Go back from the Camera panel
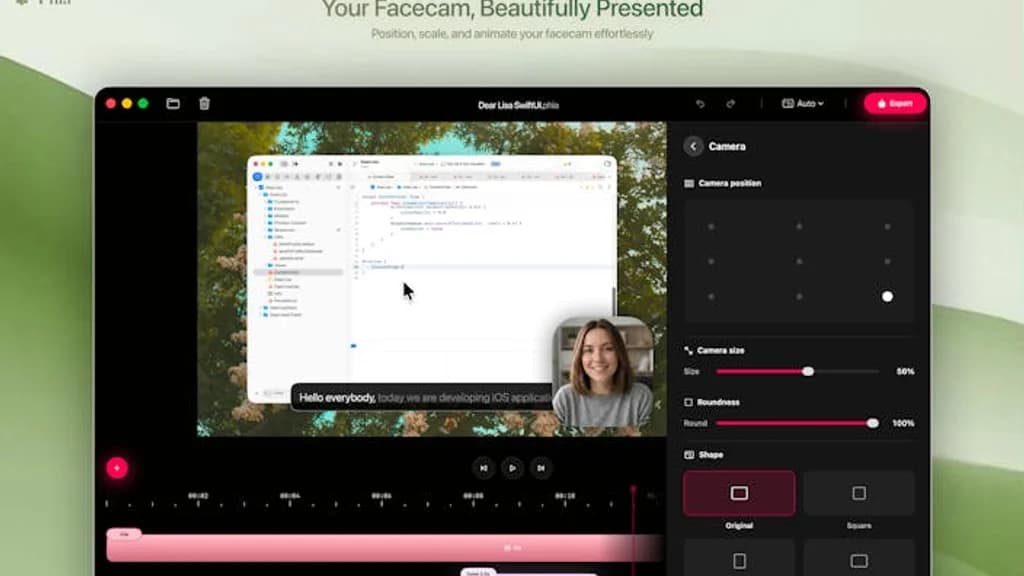This screenshot has width=1024, height=576. pyautogui.click(x=694, y=146)
